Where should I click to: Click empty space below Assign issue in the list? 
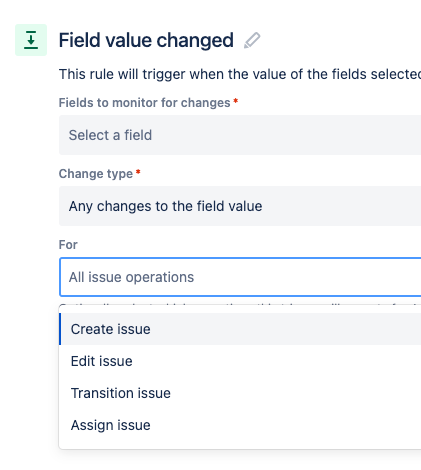240,445
